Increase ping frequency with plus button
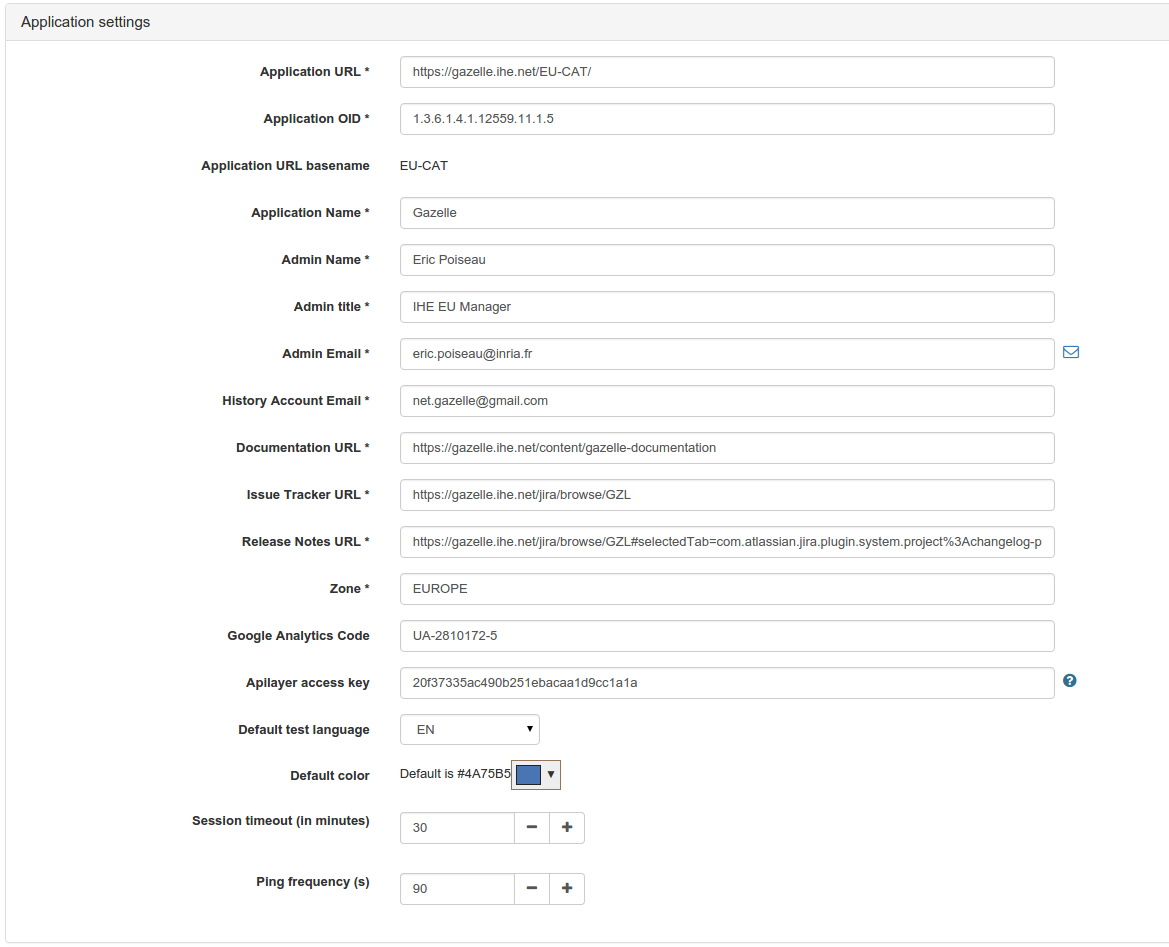The height and width of the screenshot is (947, 1169). tap(567, 889)
